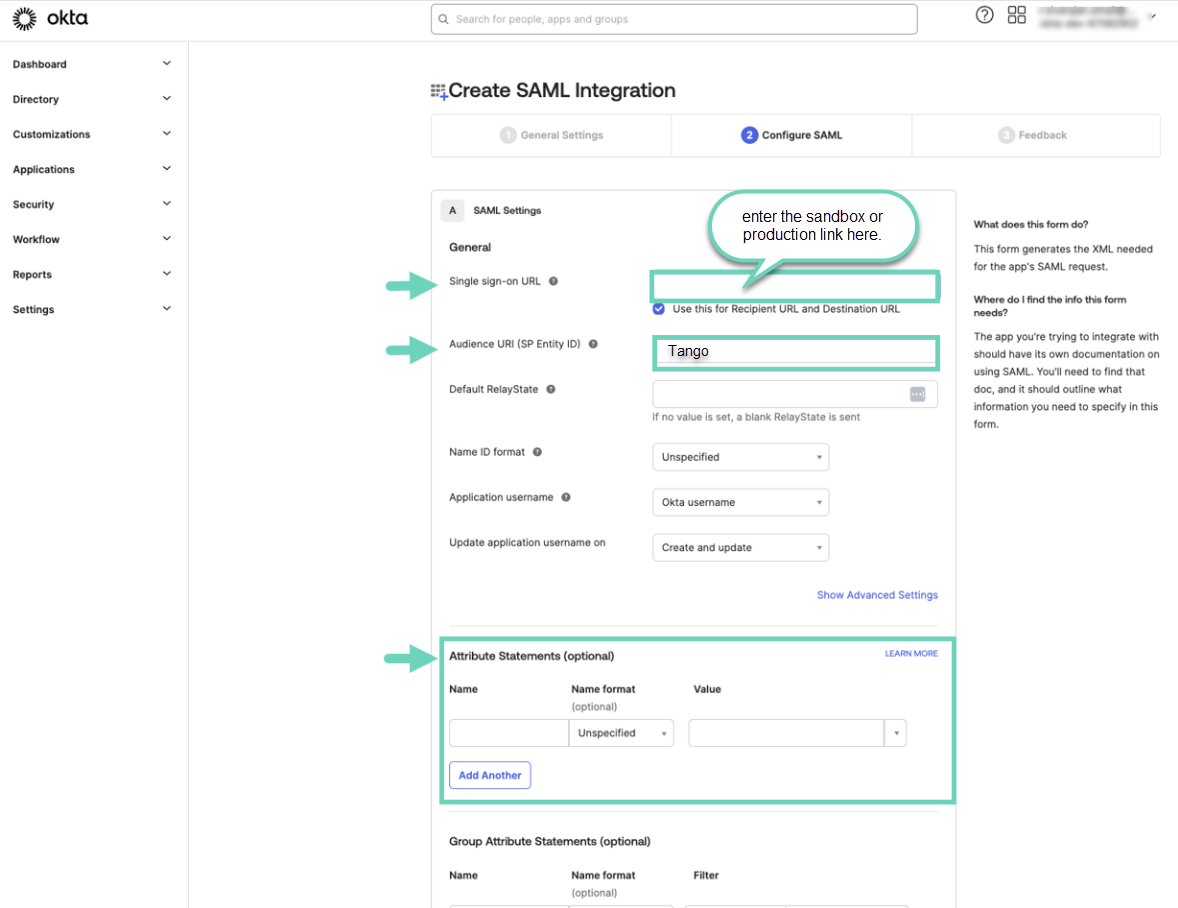This screenshot has width=1178, height=908.
Task: Click info icon beside Default RelayState
Action: coord(551,389)
